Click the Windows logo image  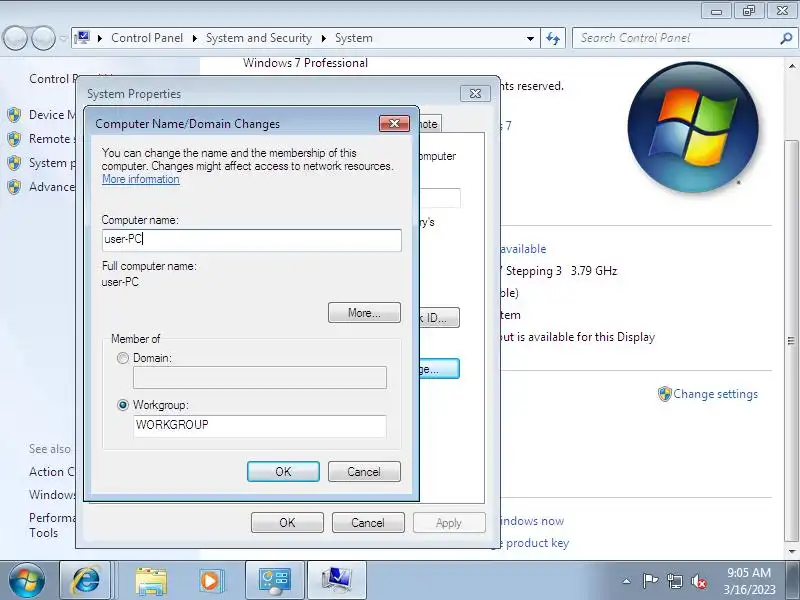pos(693,127)
